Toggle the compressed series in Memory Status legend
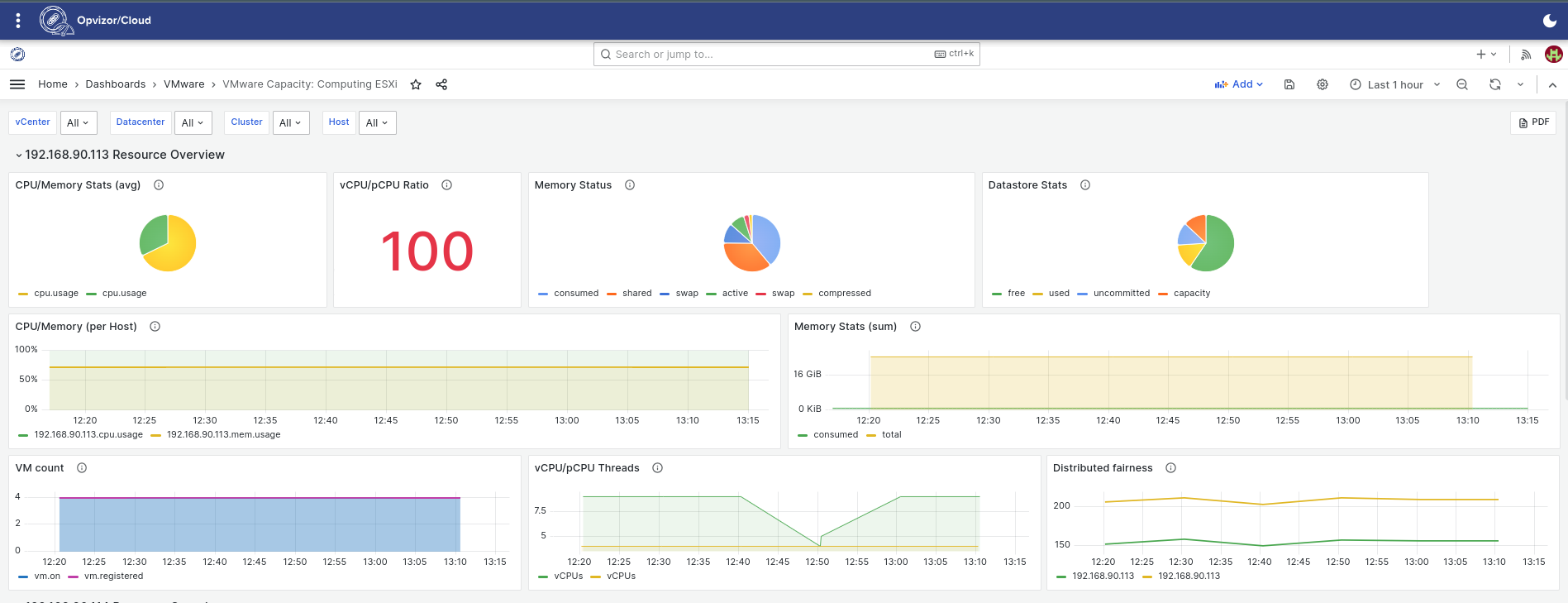The width and height of the screenshot is (1568, 603). click(845, 294)
